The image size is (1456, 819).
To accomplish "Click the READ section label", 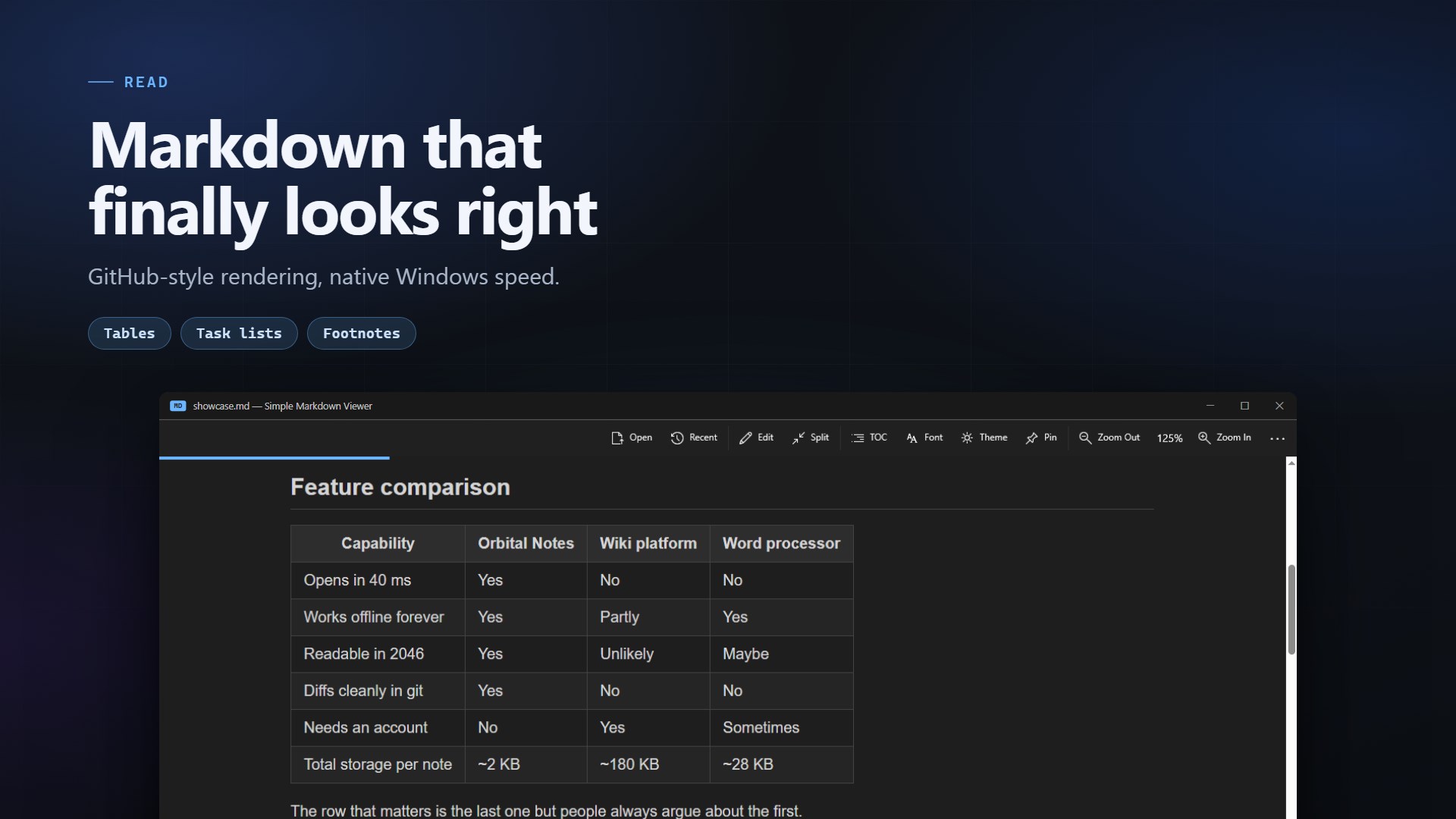I will point(146,82).
